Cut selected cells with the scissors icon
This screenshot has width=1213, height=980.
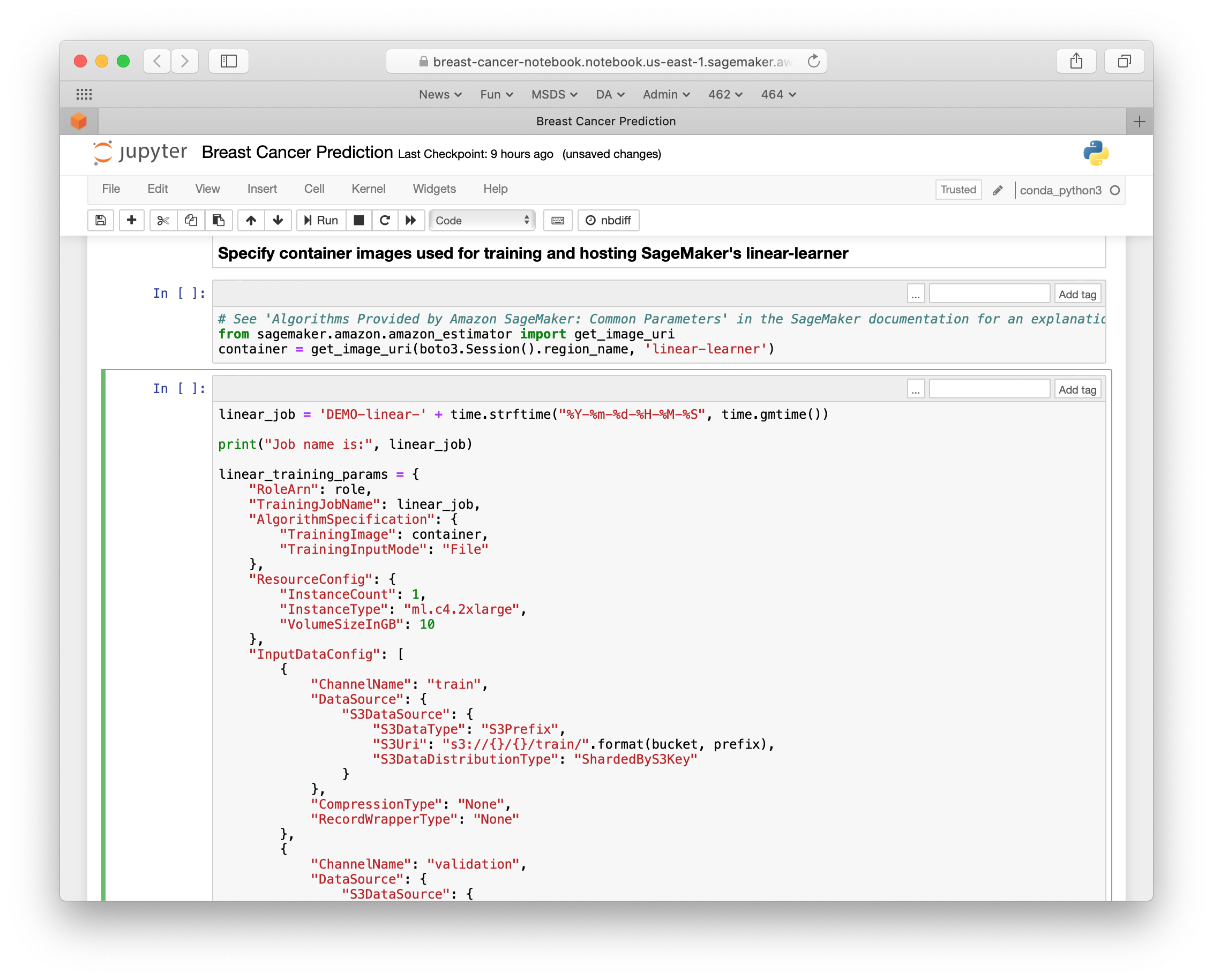tap(163, 220)
